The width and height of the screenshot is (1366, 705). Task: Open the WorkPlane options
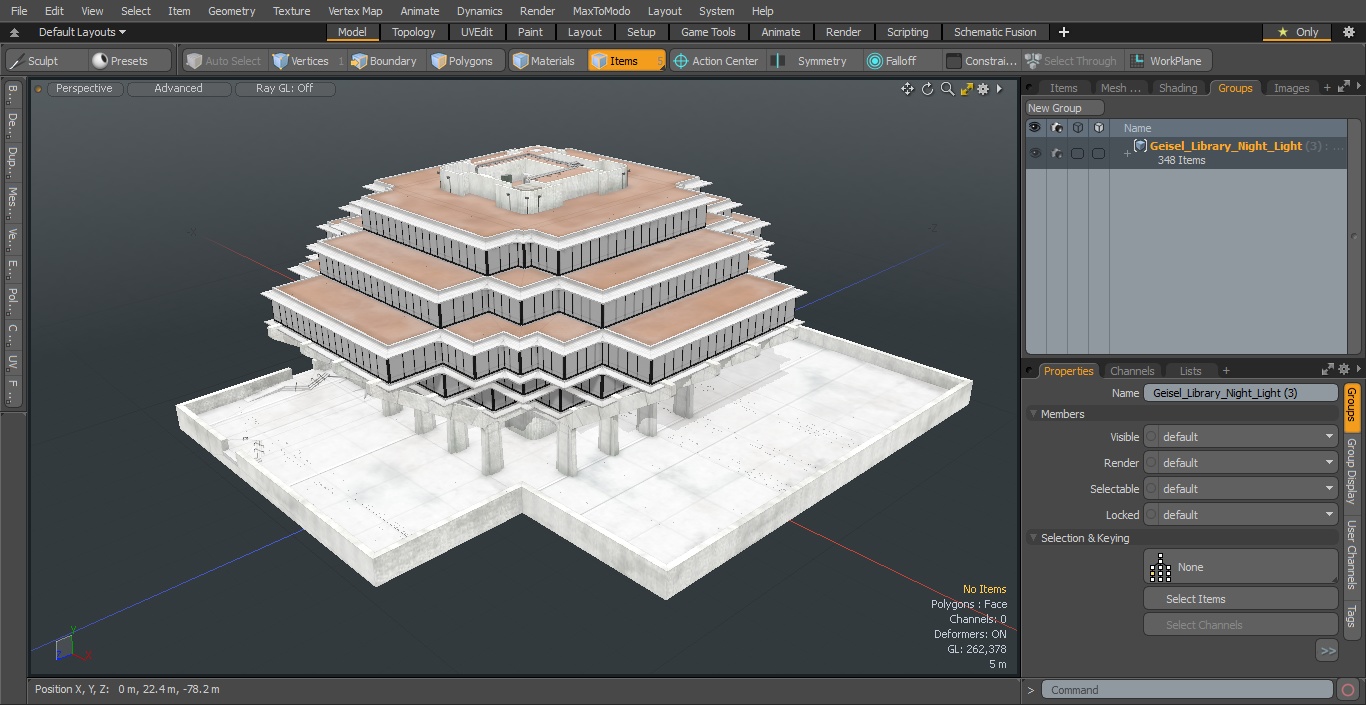[1167, 61]
